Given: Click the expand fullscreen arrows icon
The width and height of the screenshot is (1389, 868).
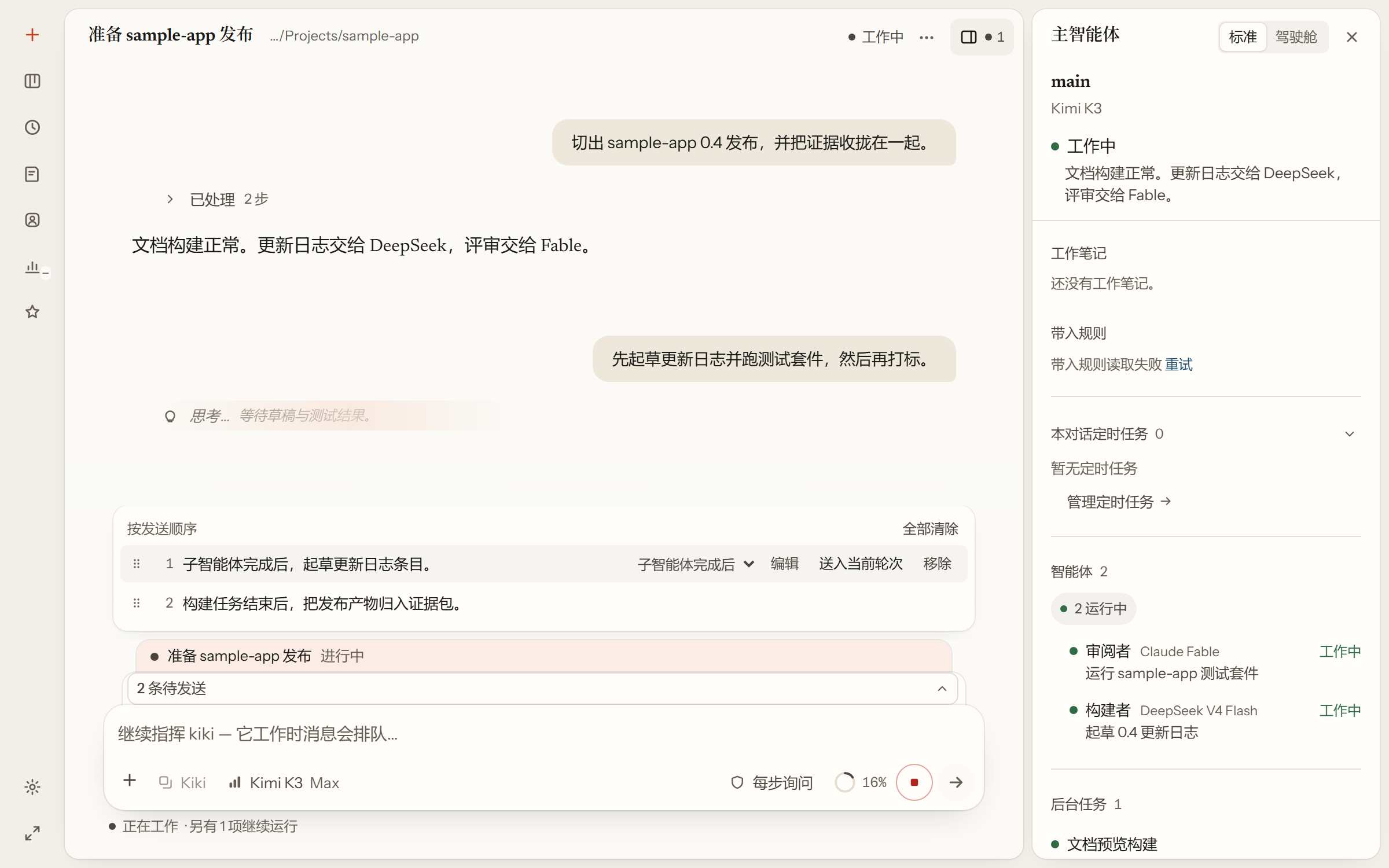Looking at the screenshot, I should [32, 833].
